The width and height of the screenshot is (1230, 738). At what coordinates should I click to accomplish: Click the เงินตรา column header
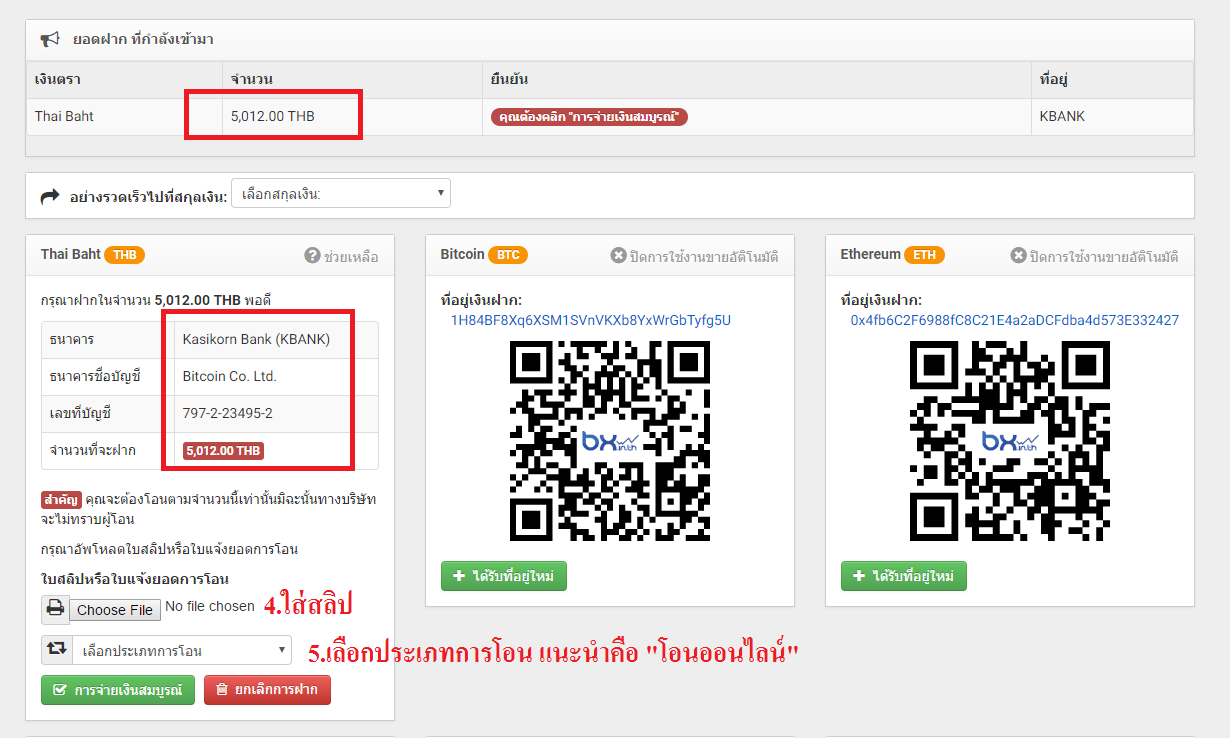[124, 79]
